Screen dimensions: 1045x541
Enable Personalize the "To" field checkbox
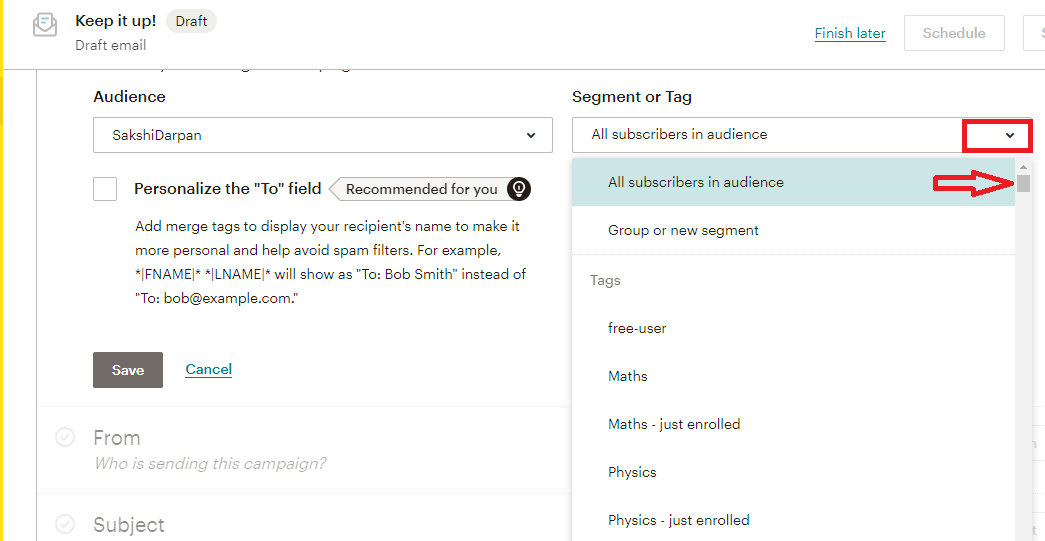pos(105,189)
